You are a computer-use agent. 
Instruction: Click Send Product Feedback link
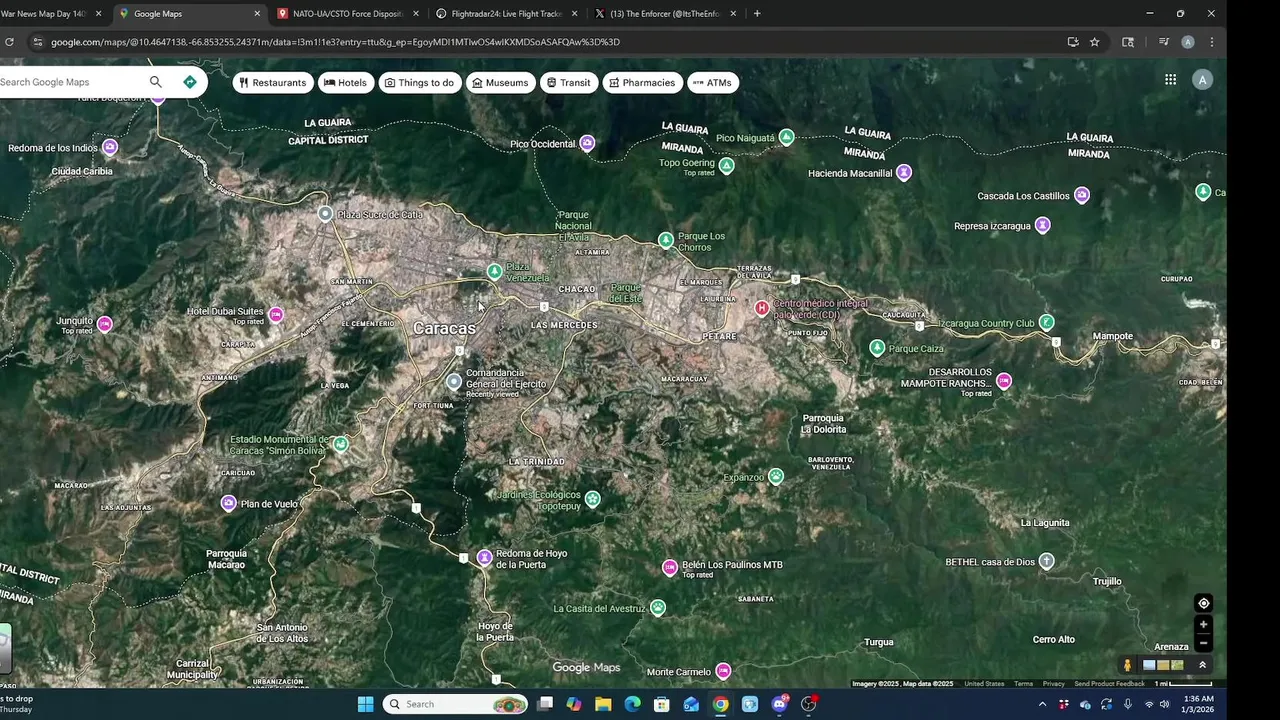click(1109, 684)
